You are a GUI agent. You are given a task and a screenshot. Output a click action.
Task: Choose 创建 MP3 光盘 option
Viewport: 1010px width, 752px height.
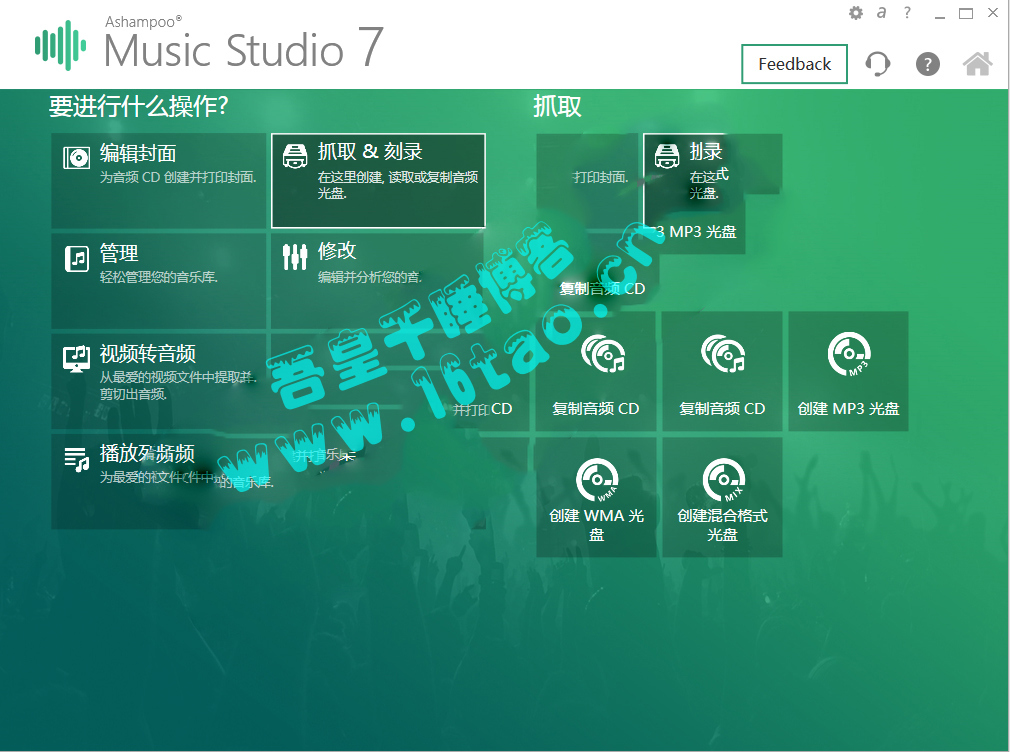pyautogui.click(x=848, y=372)
